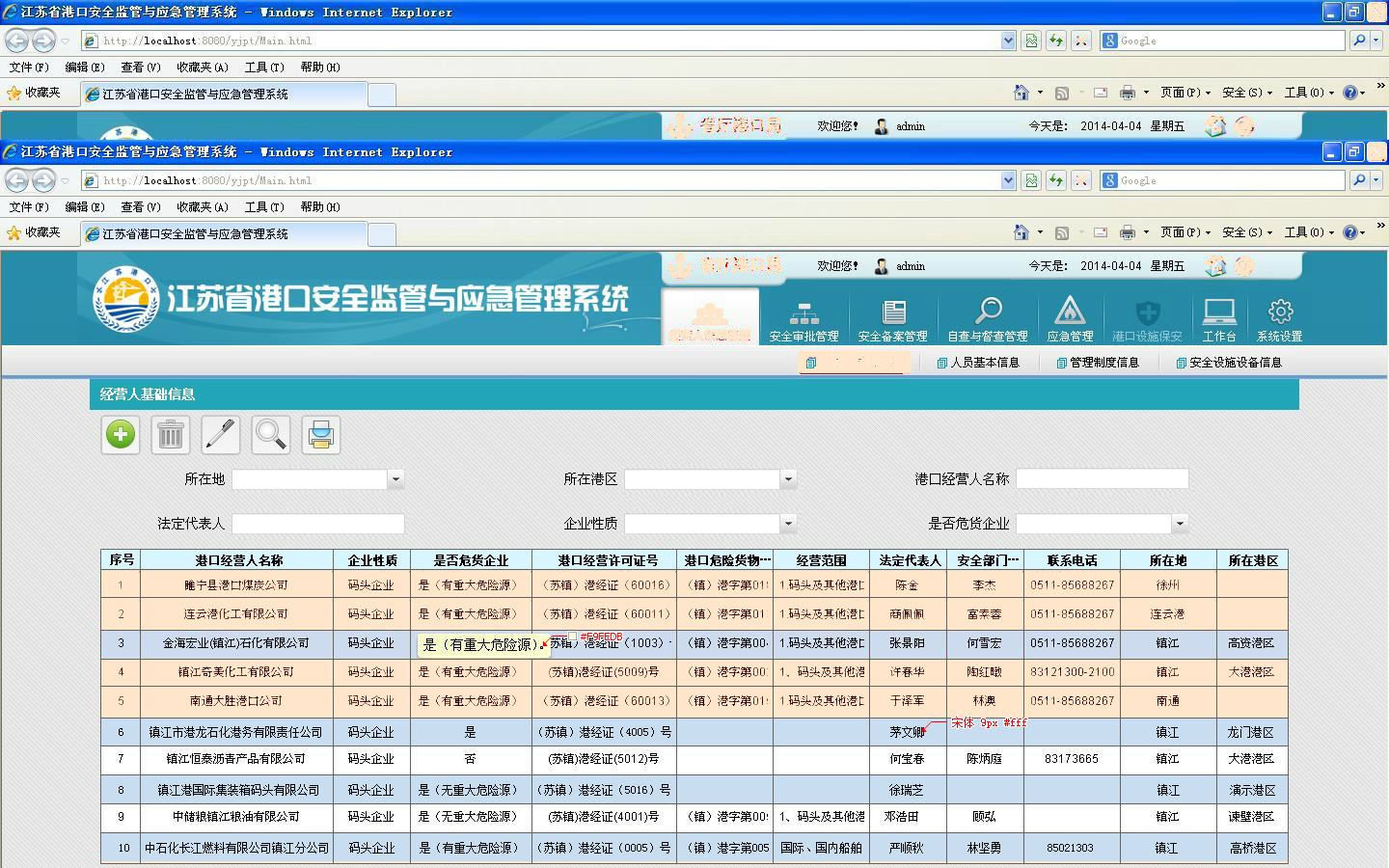This screenshot has height=868, width=1389.
Task: Click the green add record icon
Action: coord(121,435)
